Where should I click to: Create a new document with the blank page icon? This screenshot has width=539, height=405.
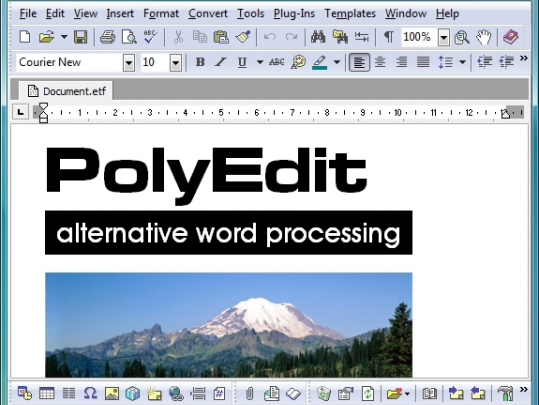25,37
